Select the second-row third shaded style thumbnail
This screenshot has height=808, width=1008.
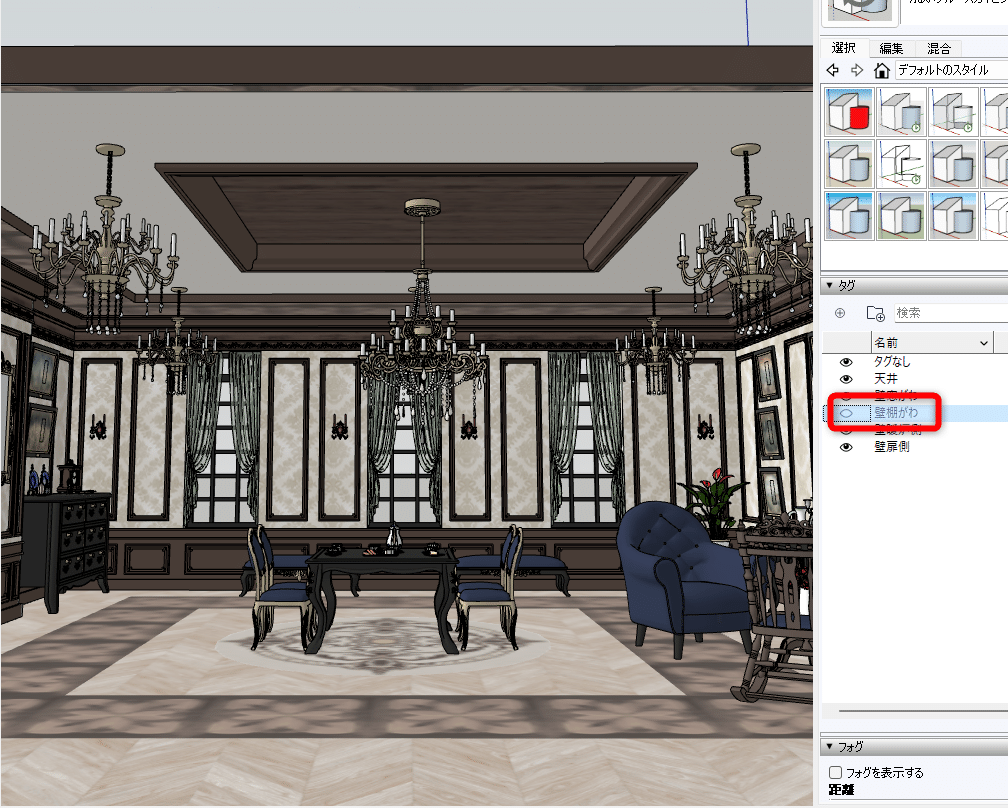click(x=953, y=164)
